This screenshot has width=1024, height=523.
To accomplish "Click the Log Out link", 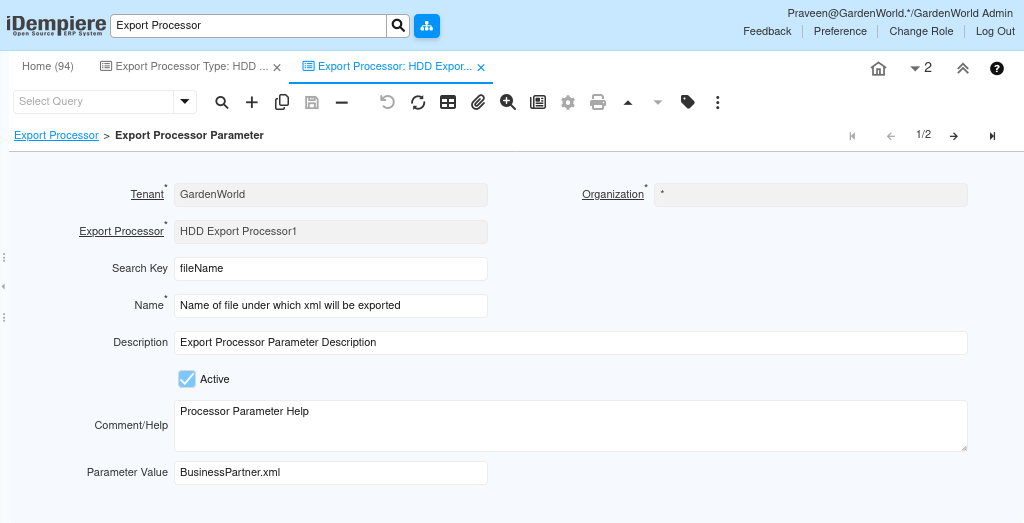I will click(995, 31).
